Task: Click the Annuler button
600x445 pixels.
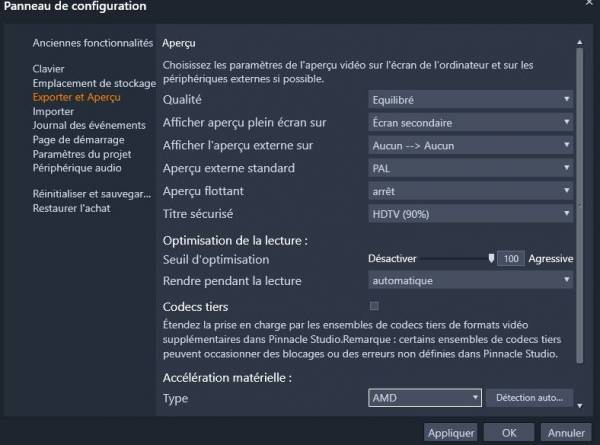Action: pyautogui.click(x=566, y=433)
